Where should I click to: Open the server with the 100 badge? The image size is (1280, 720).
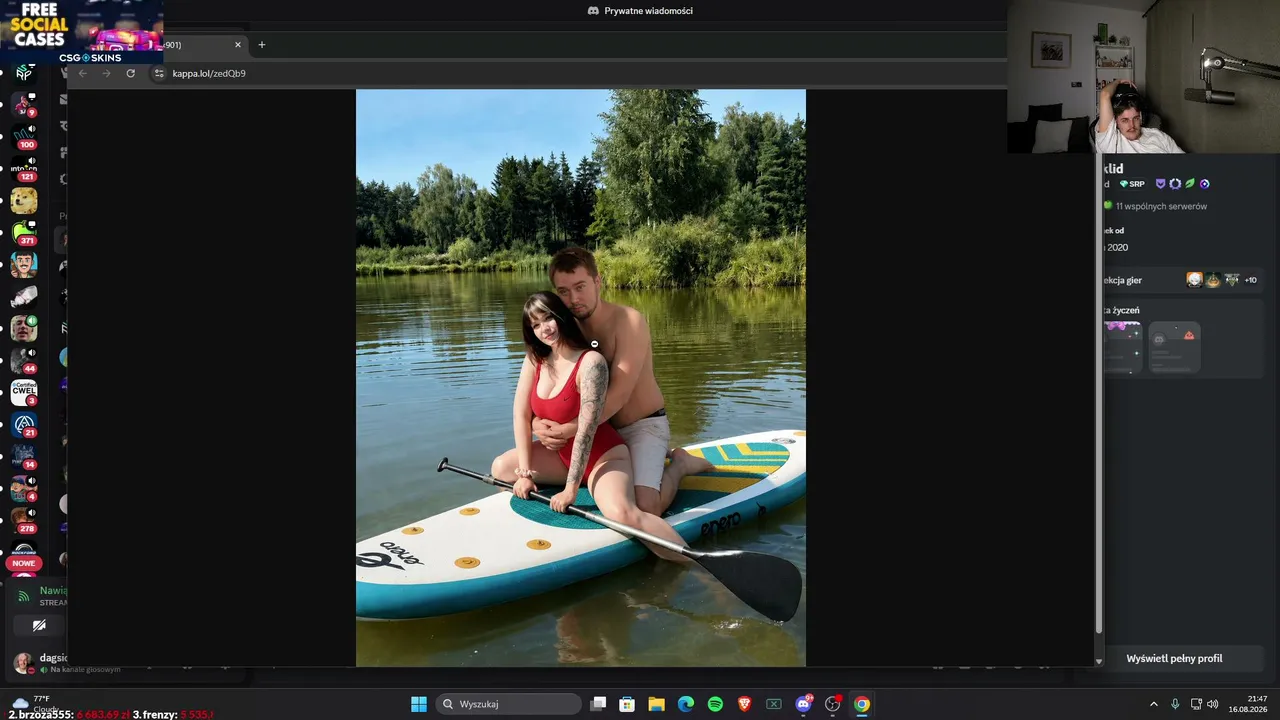[24, 136]
